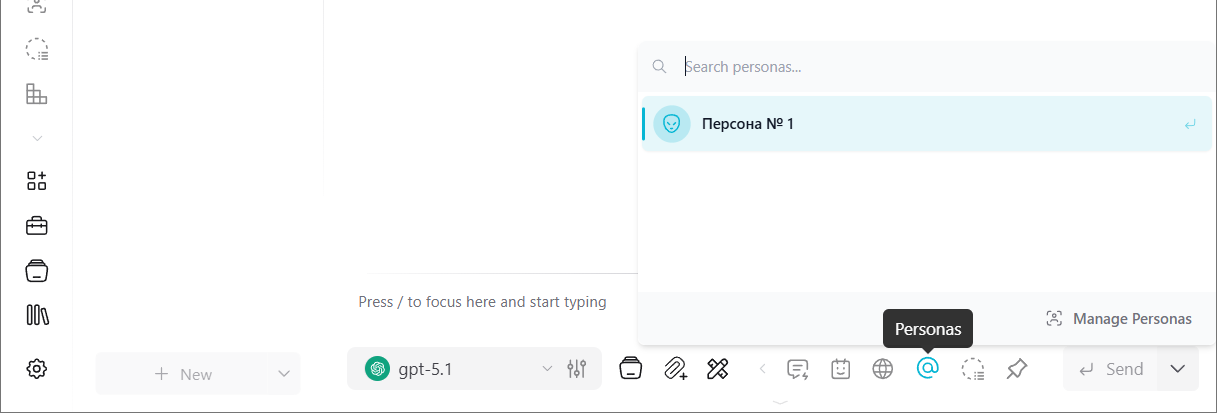Expand the dropdown arrow next to Send
The width and height of the screenshot is (1217, 413).
click(x=1178, y=369)
